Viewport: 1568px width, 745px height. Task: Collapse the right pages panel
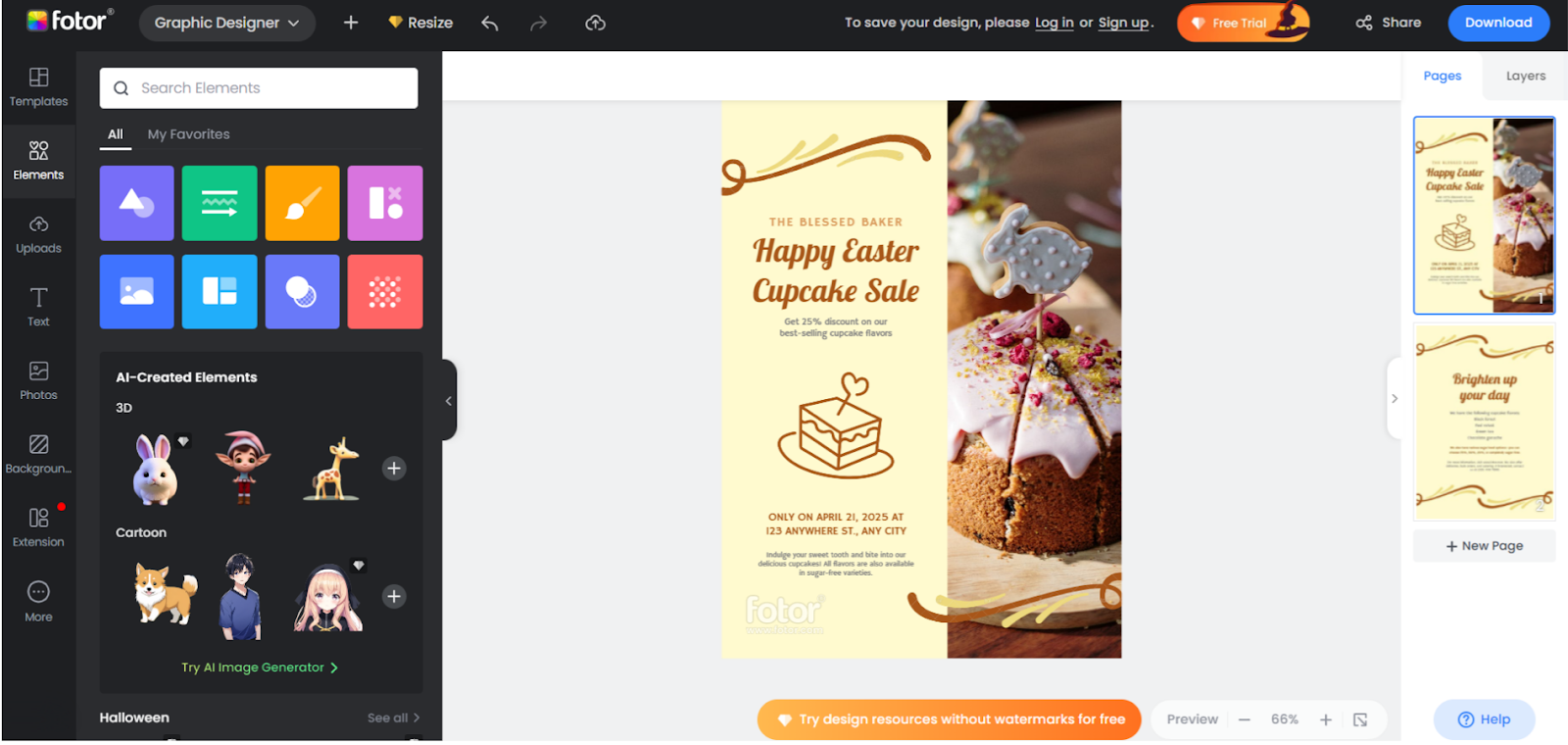(x=1394, y=399)
